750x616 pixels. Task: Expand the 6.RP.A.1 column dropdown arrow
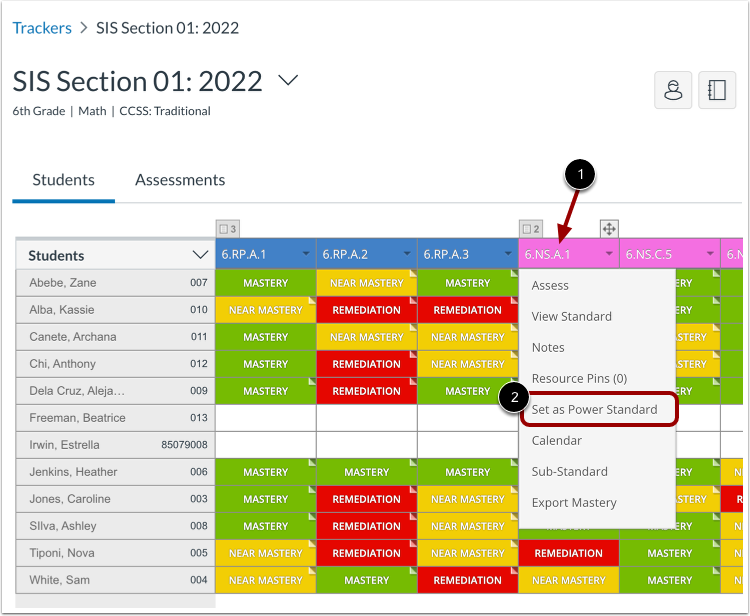[x=306, y=254]
